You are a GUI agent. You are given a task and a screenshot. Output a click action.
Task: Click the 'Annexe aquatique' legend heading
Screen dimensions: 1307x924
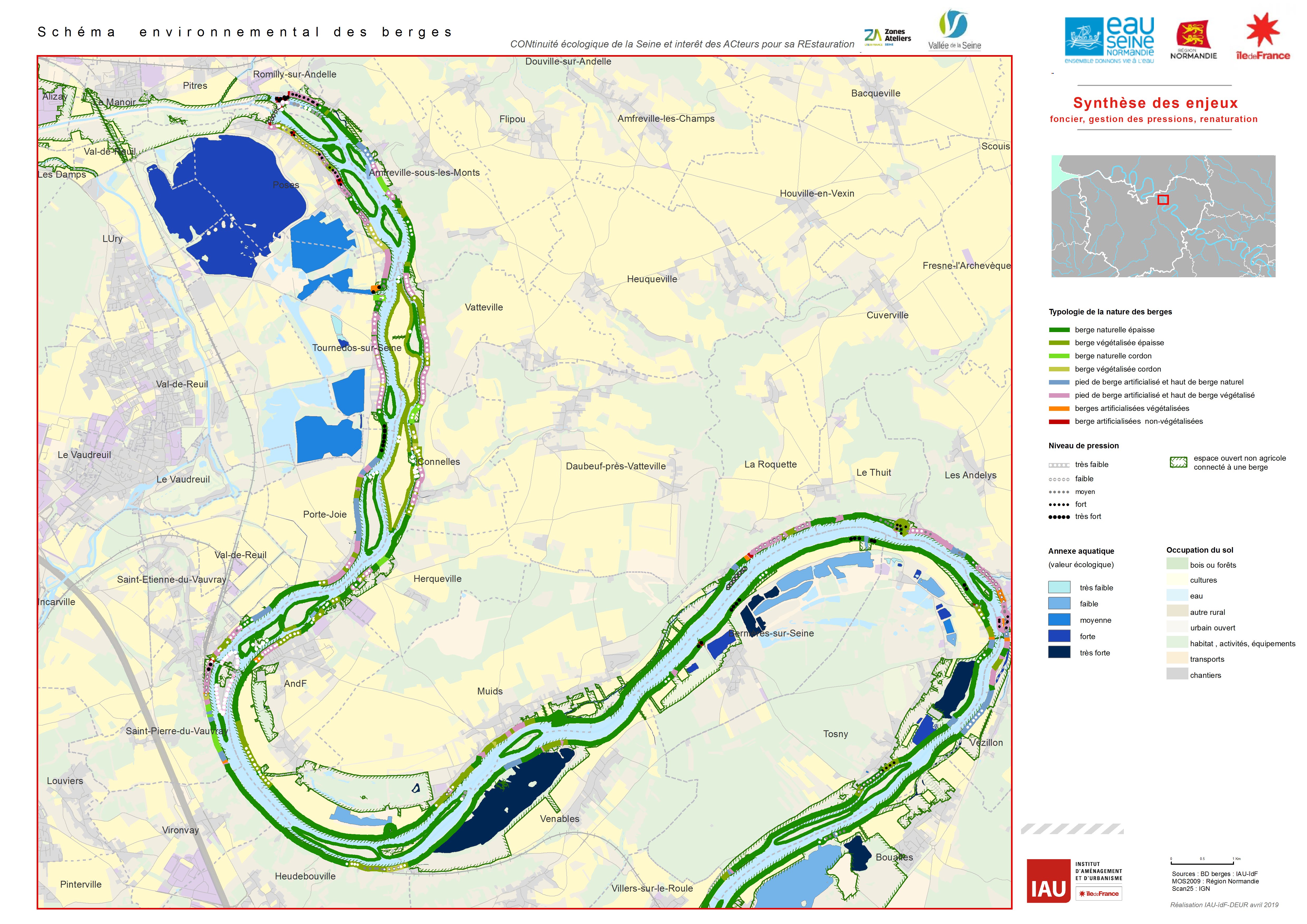[x=1081, y=551]
